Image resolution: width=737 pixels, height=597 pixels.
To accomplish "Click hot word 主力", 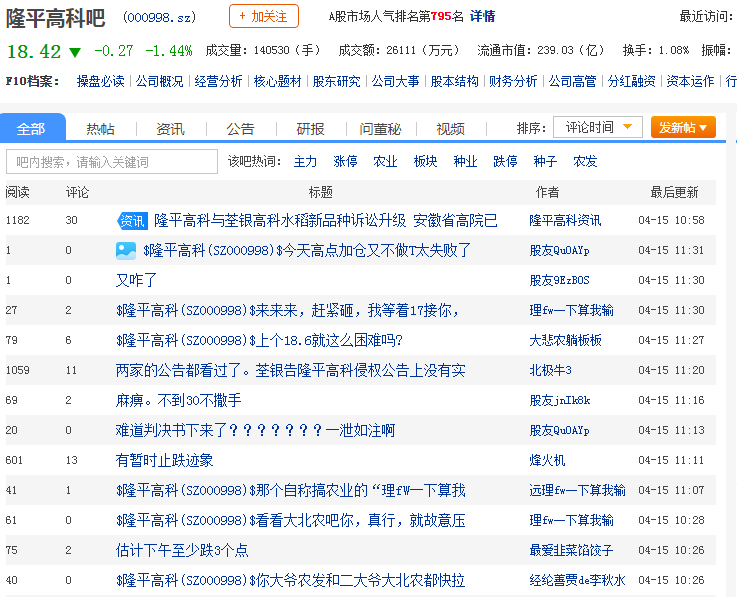I will [305, 162].
